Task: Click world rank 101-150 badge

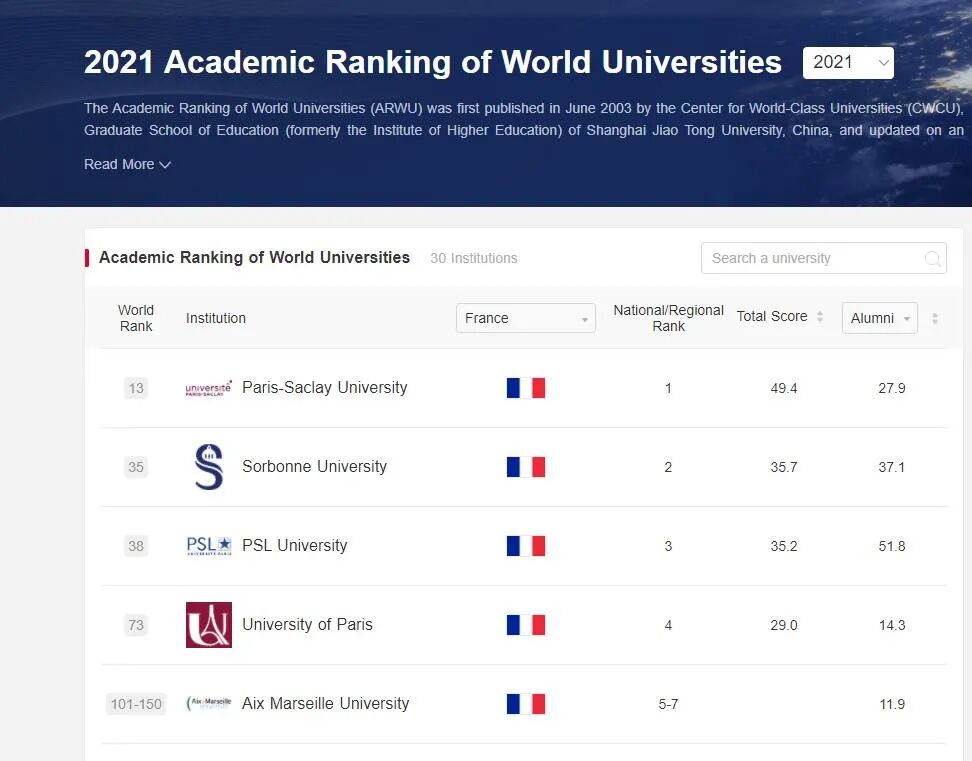Action: 136,704
